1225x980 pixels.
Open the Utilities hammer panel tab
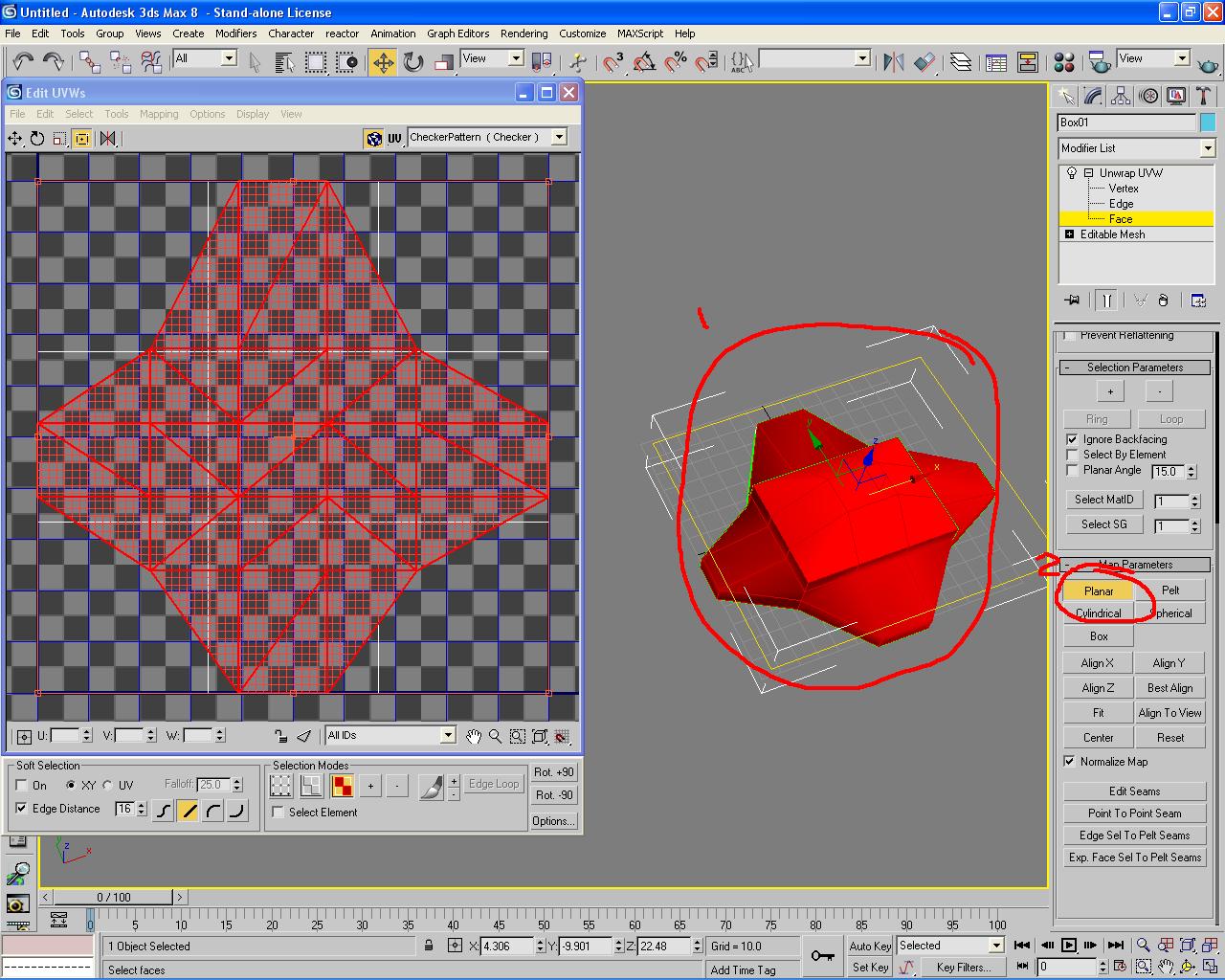[1204, 96]
